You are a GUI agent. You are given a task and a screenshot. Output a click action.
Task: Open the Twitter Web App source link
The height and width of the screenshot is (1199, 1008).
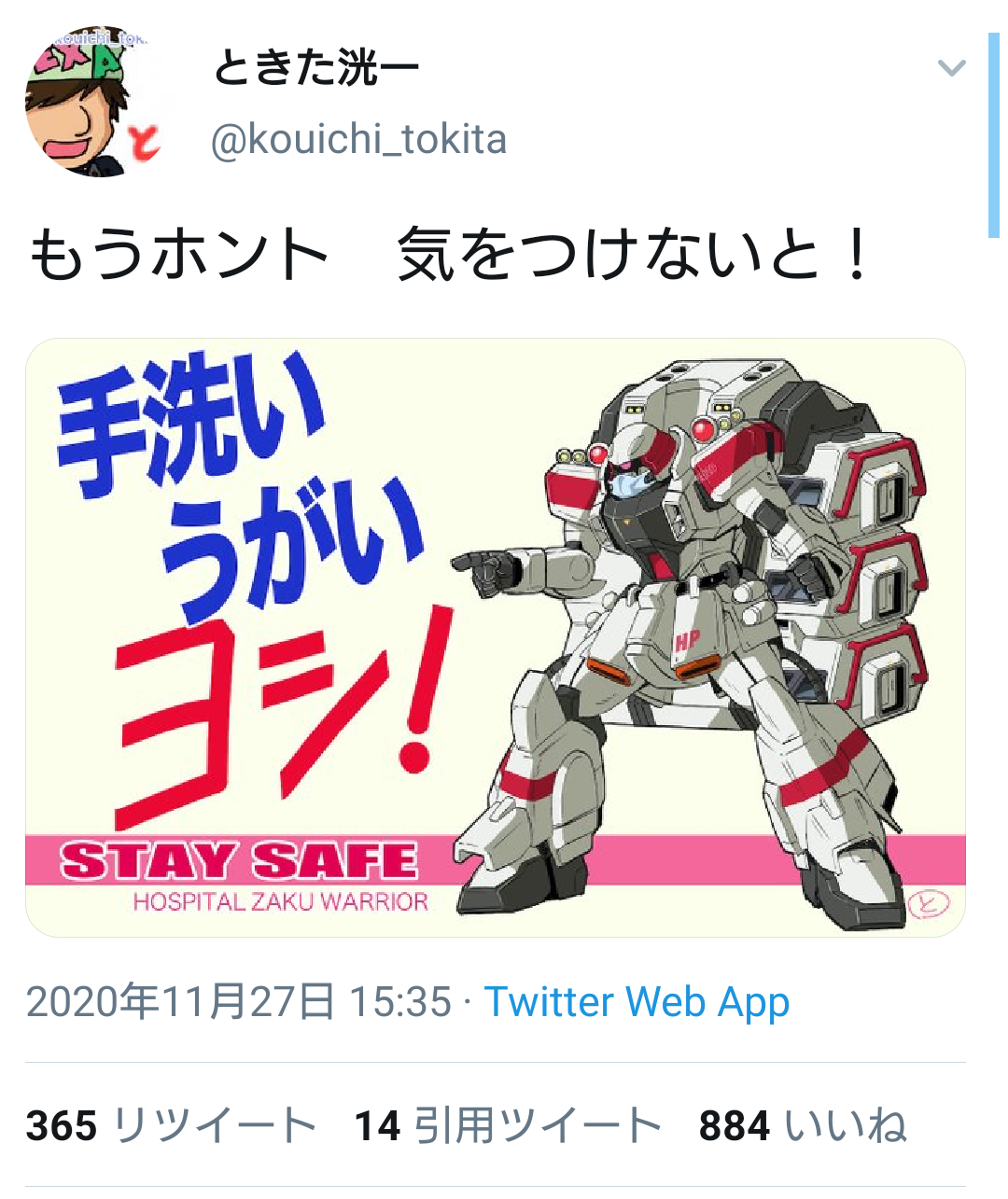point(637,1002)
